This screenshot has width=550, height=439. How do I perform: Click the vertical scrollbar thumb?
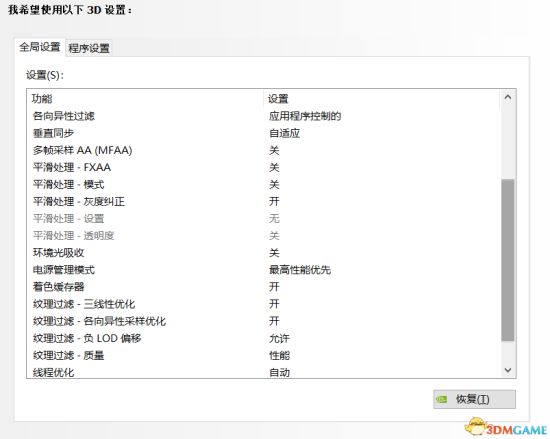coord(508,260)
